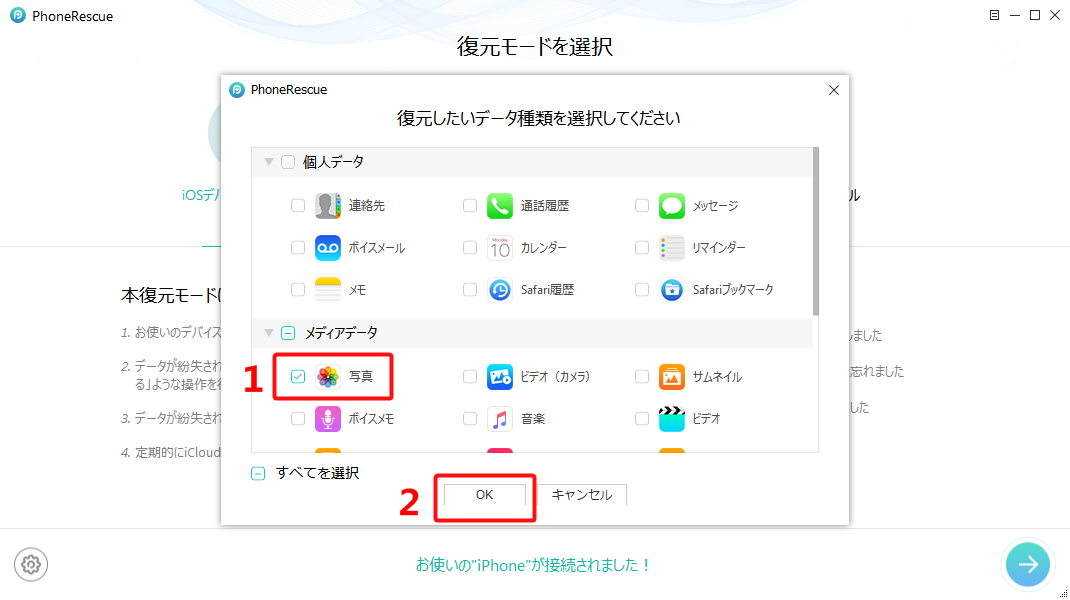Click the Messages (メッセージ) bubble icon

pos(671,205)
